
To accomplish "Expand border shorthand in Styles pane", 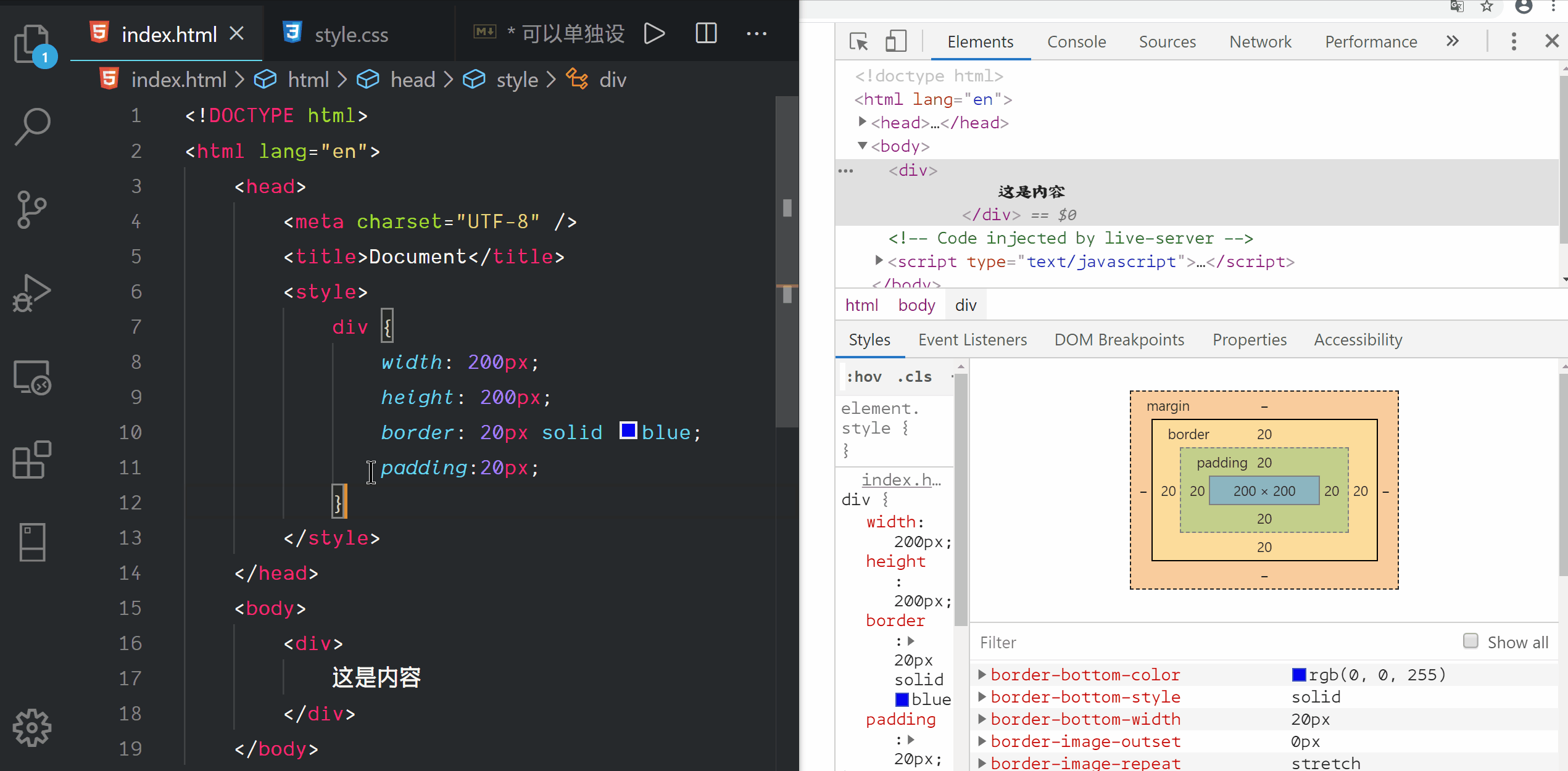I will click(911, 641).
